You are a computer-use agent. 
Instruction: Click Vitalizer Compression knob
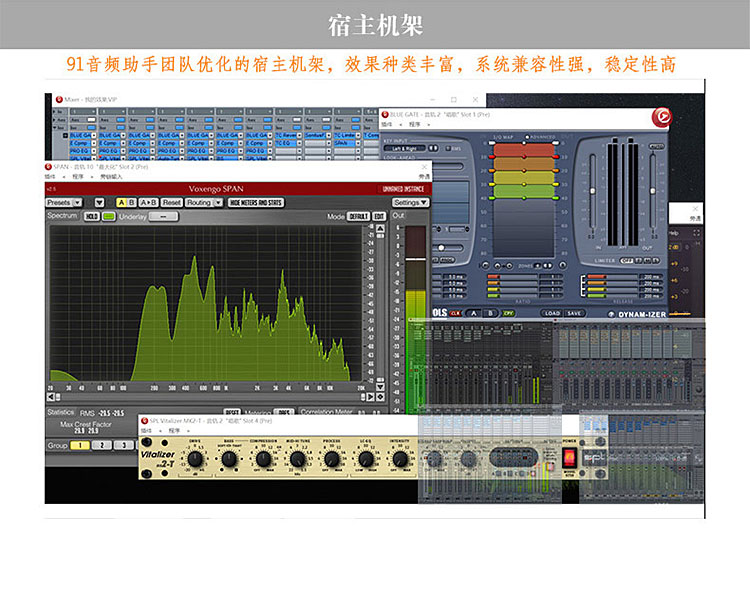[263, 459]
